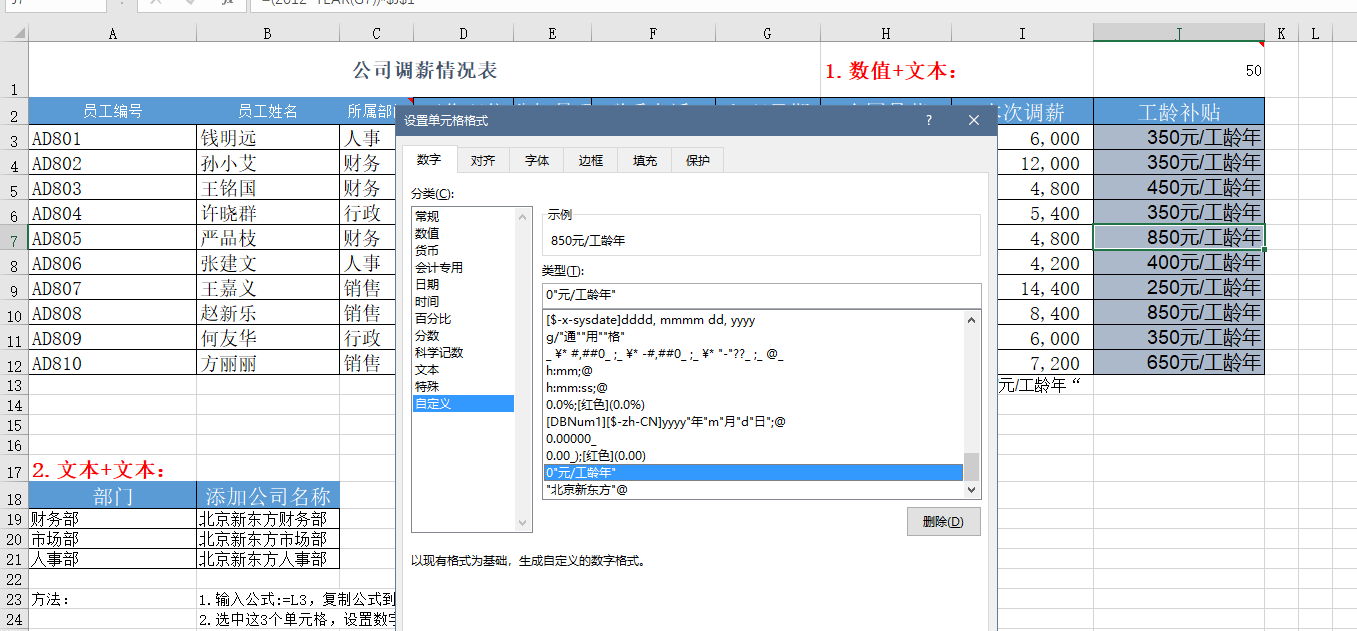Select 文本 category
1357x631 pixels.
pos(463,369)
